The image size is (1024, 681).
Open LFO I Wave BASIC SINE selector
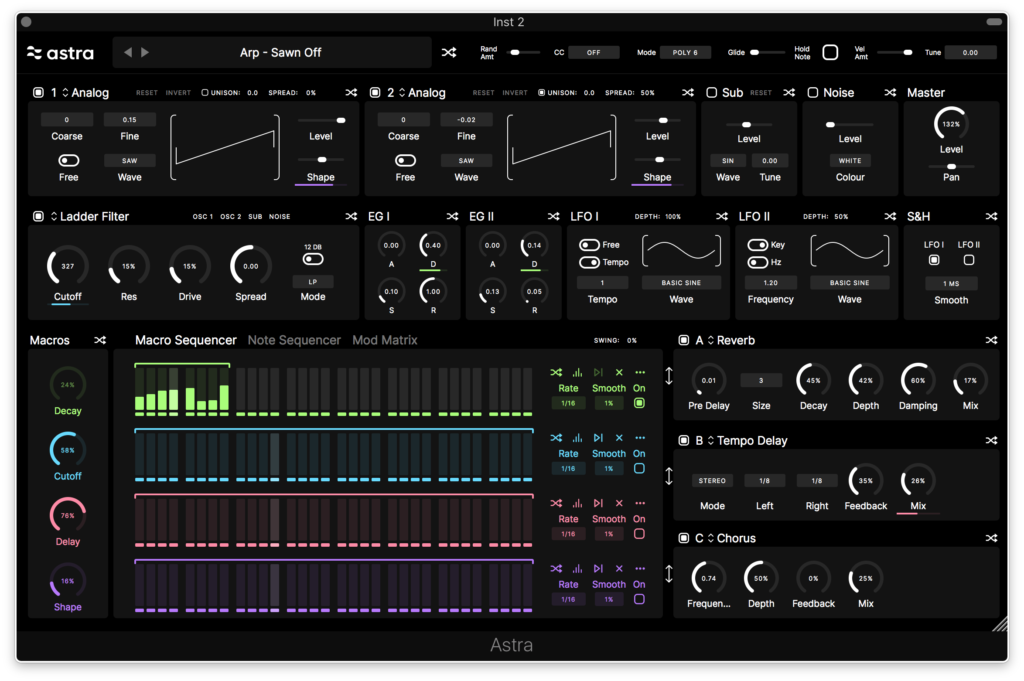coord(681,283)
